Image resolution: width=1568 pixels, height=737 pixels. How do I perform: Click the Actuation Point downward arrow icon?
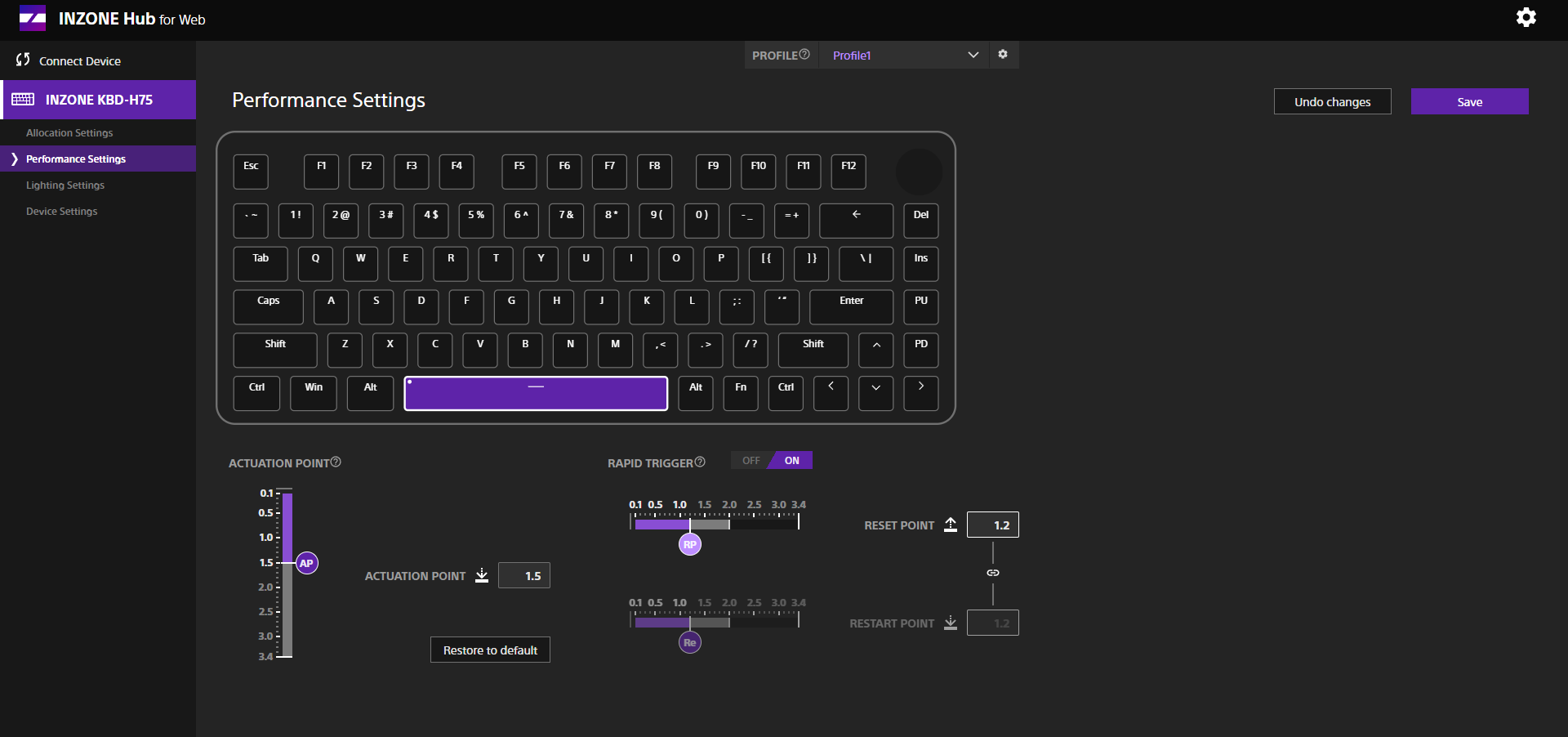[482, 575]
